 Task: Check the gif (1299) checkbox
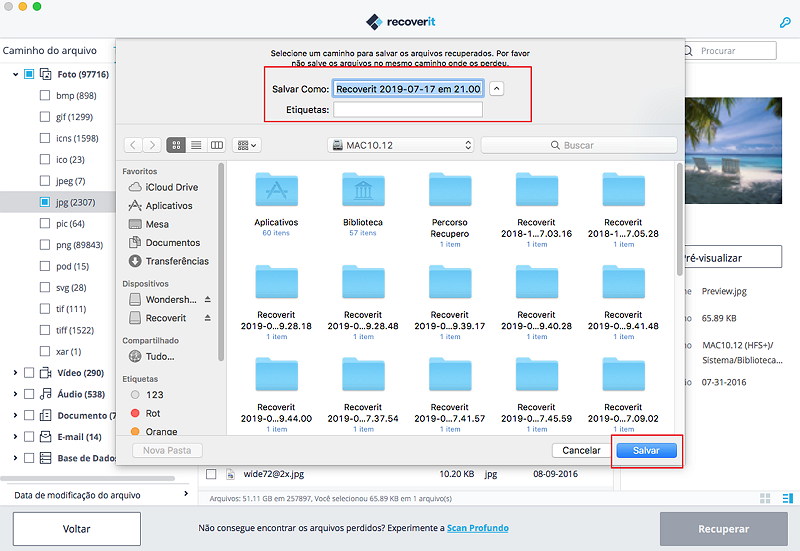(45, 117)
